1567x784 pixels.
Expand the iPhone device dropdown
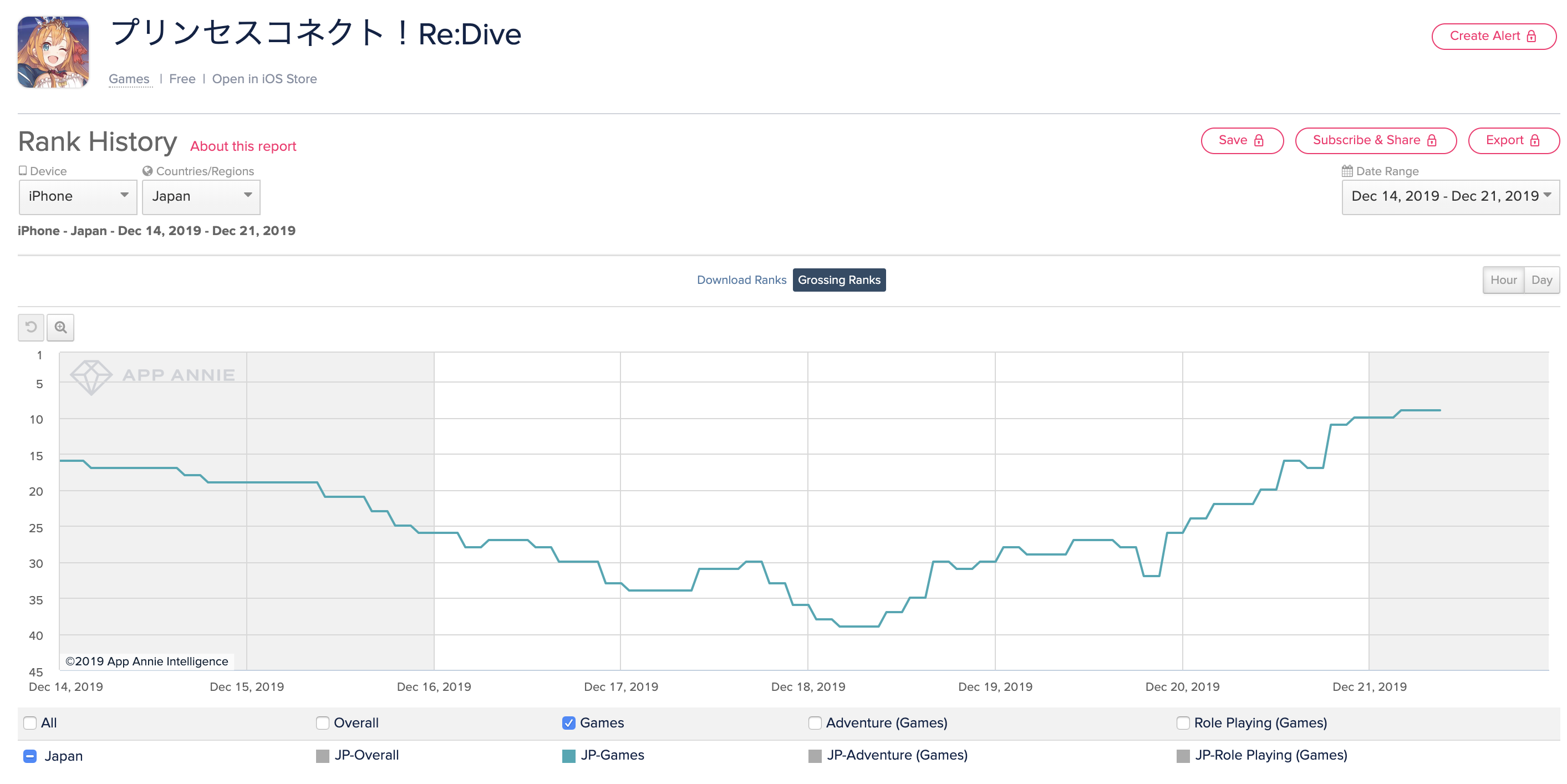(78, 196)
